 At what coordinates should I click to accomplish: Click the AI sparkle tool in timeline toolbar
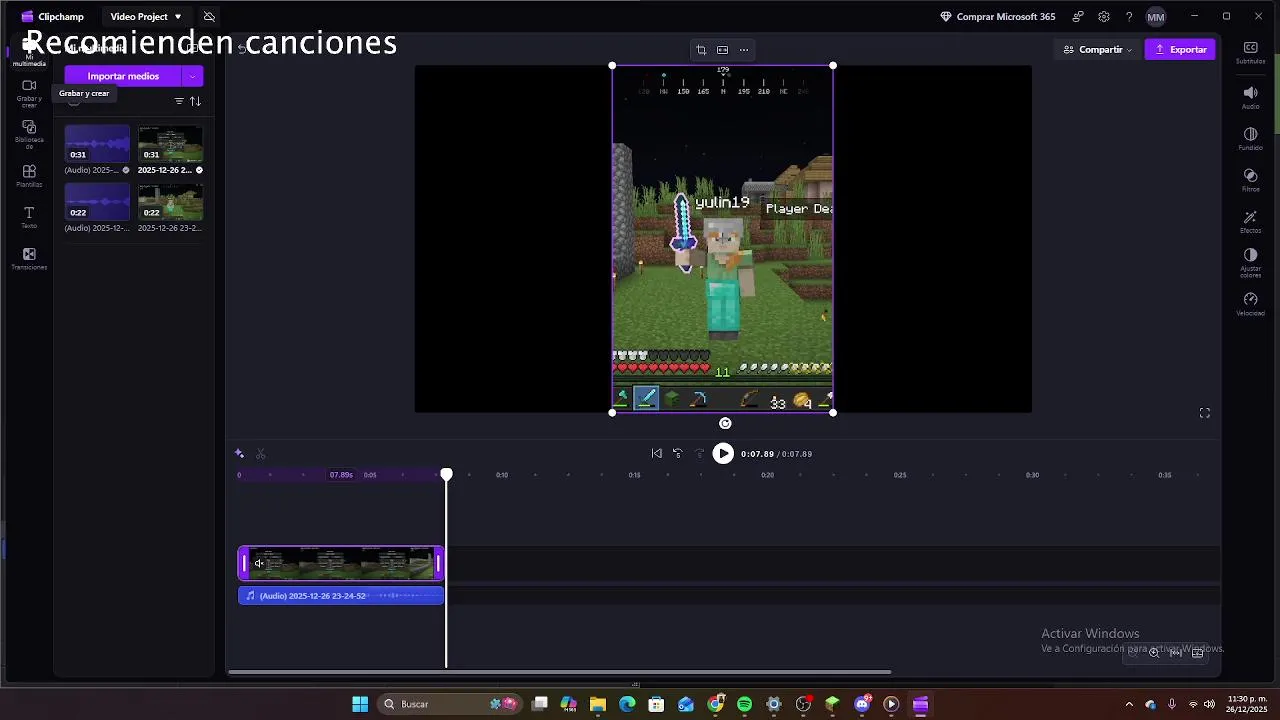[x=239, y=454]
